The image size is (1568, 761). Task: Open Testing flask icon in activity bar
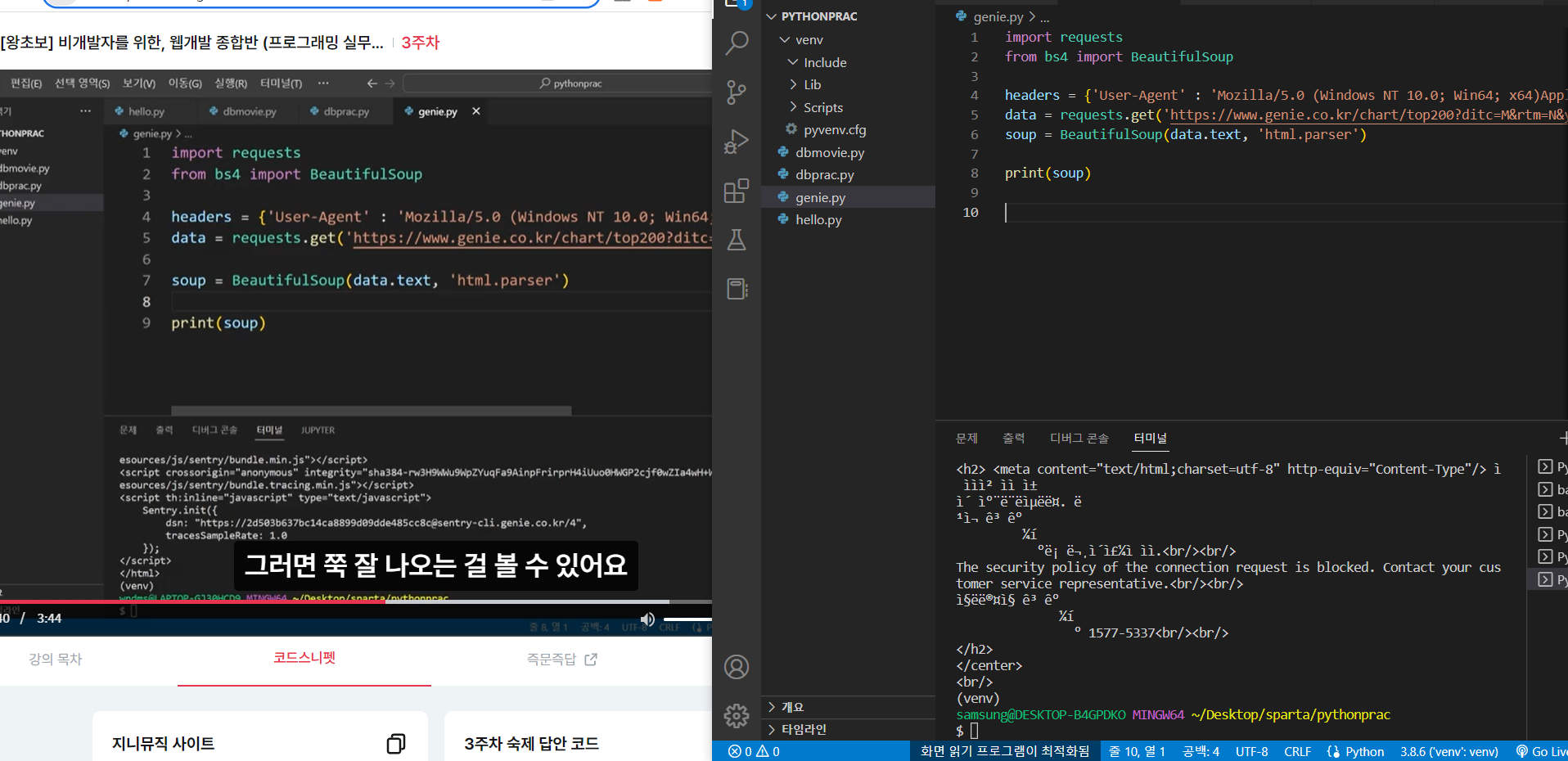(x=737, y=240)
